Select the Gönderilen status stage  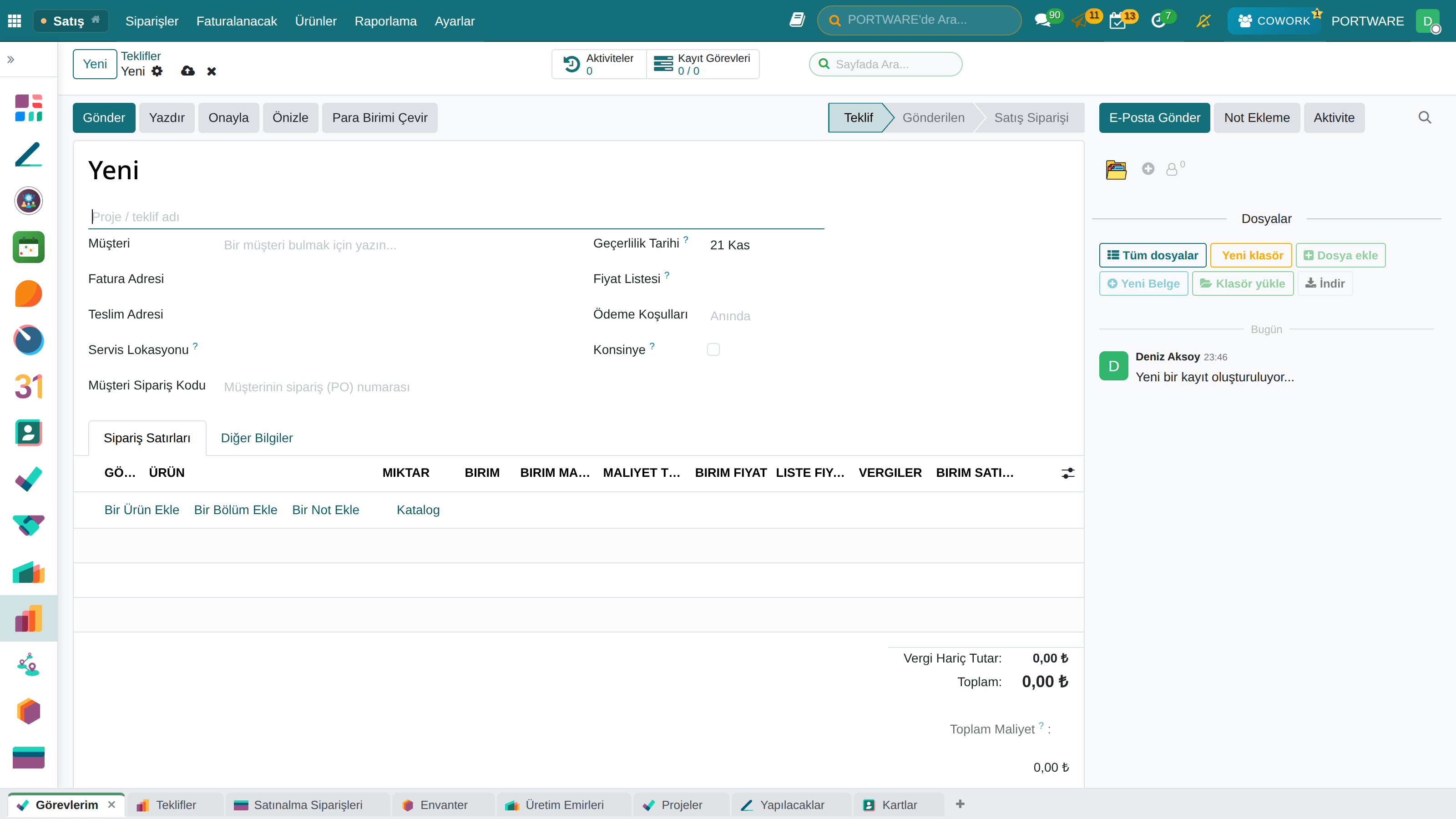(933, 117)
